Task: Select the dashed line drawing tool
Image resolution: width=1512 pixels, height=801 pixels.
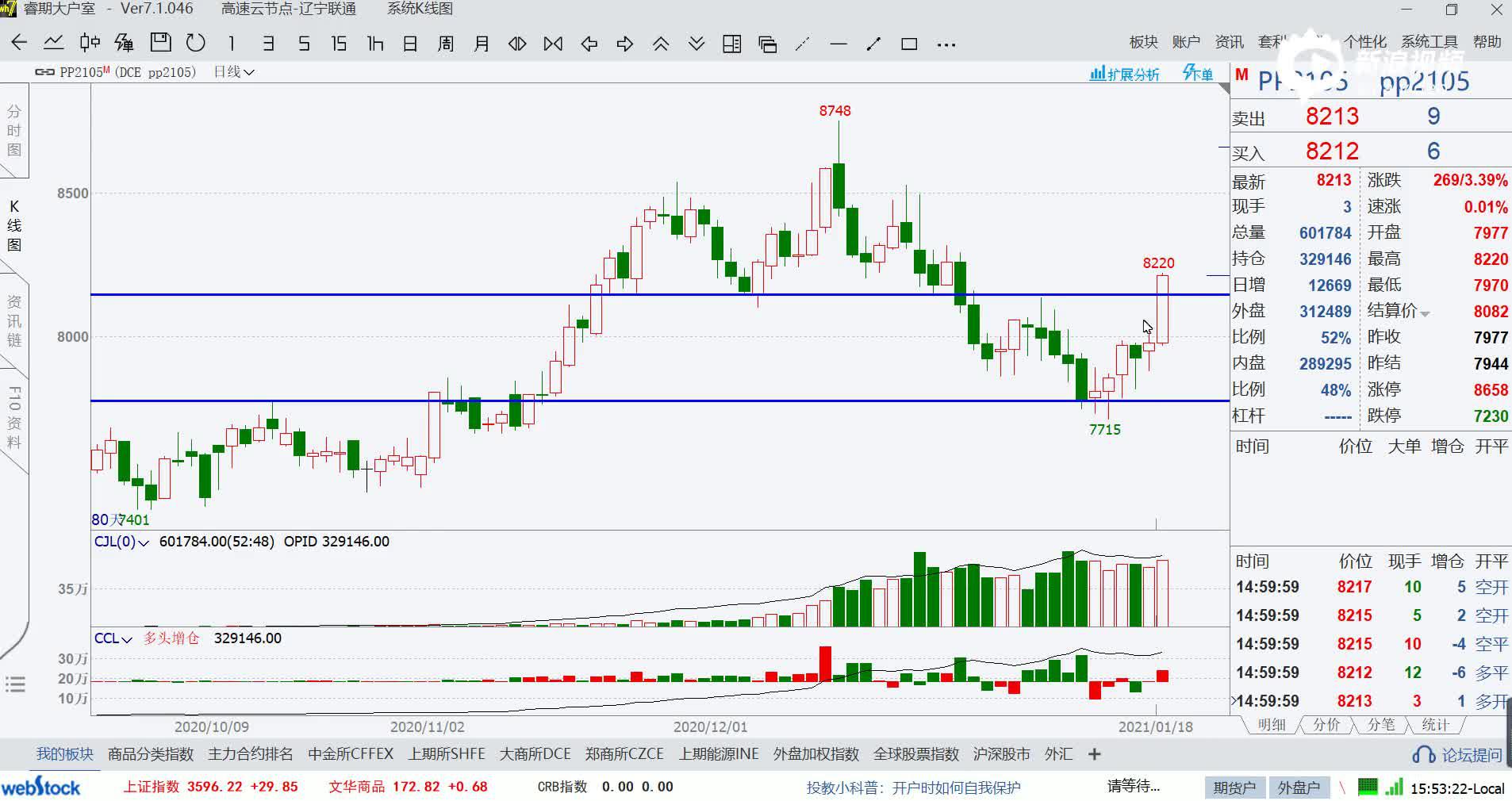Action: pyautogui.click(x=803, y=44)
